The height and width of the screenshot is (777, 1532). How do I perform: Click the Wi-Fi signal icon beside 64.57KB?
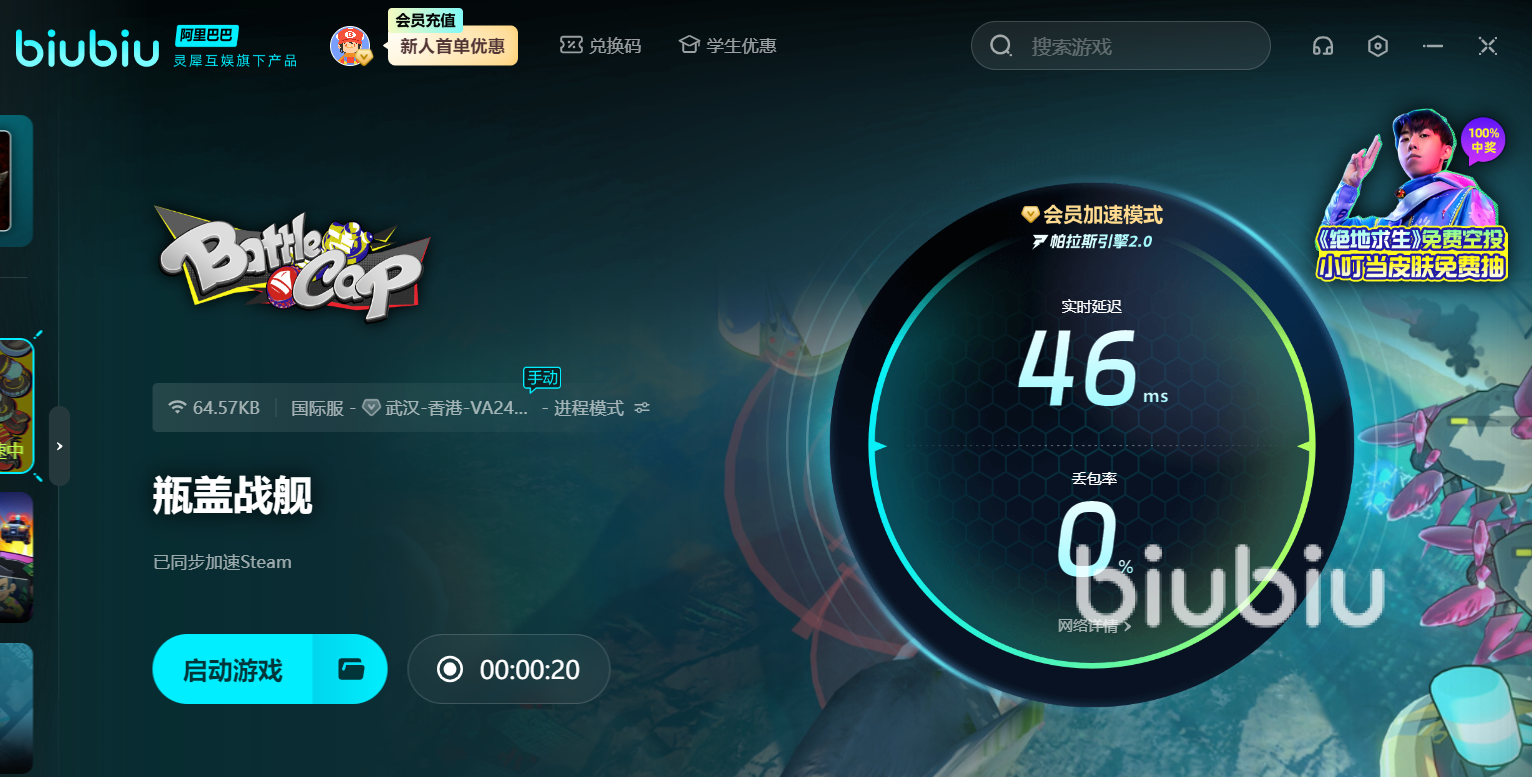tap(178, 407)
